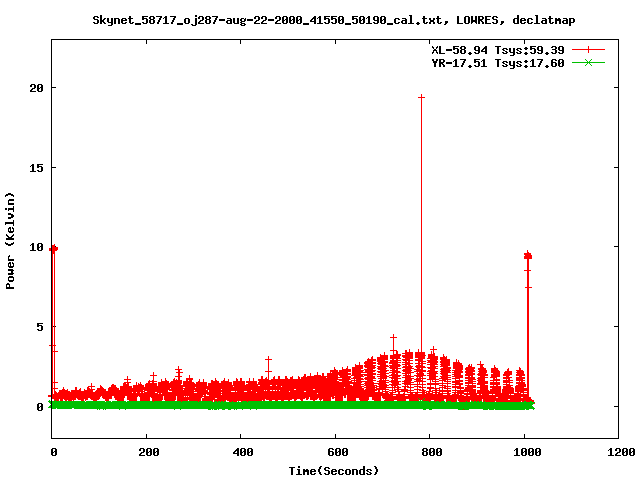The image size is (640, 480).
Task: Click the Power (Kelvin) y-axis label
Action: 10,241
